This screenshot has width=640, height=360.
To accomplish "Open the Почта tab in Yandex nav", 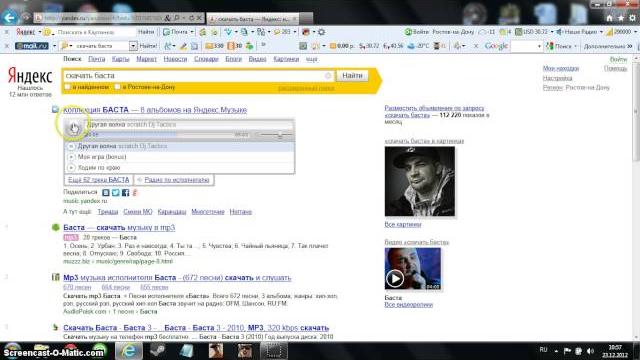I will pos(97,59).
